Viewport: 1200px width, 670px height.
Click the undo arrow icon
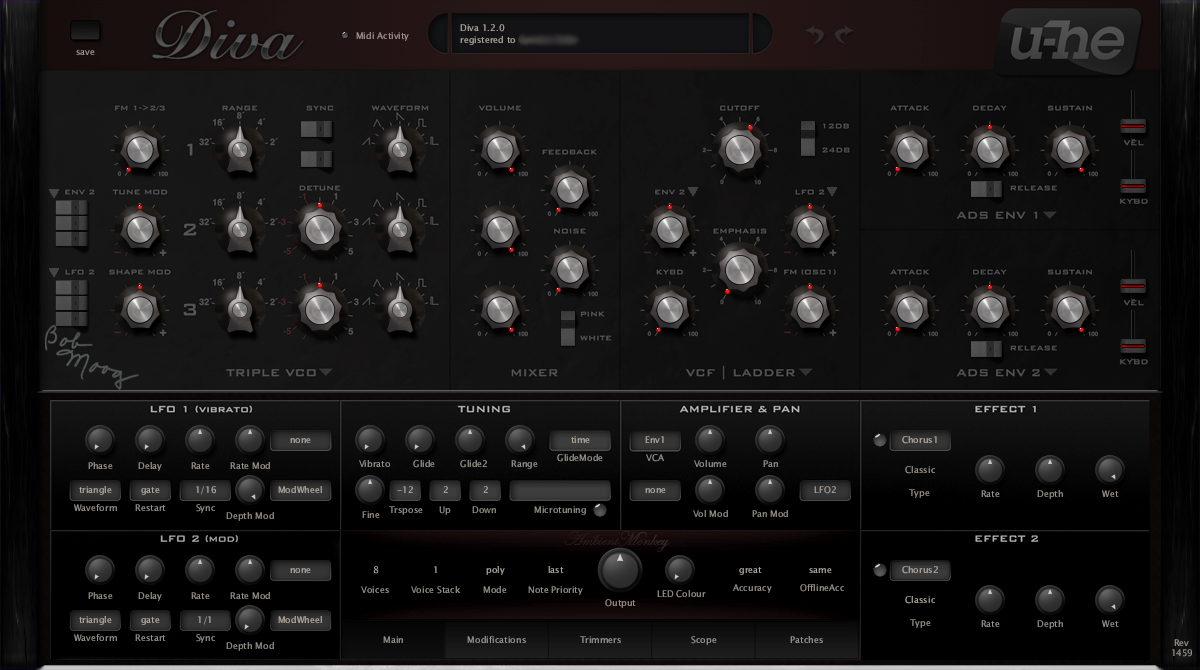point(815,35)
